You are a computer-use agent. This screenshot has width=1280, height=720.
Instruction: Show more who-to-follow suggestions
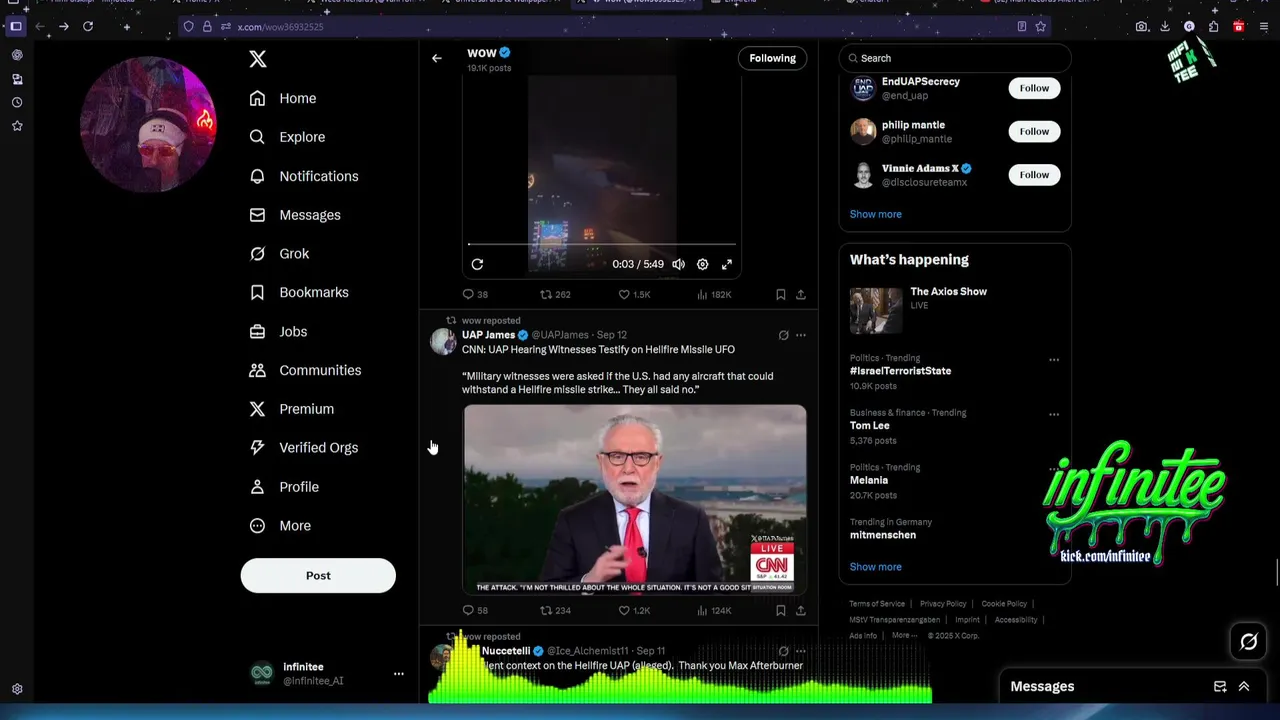[875, 214]
